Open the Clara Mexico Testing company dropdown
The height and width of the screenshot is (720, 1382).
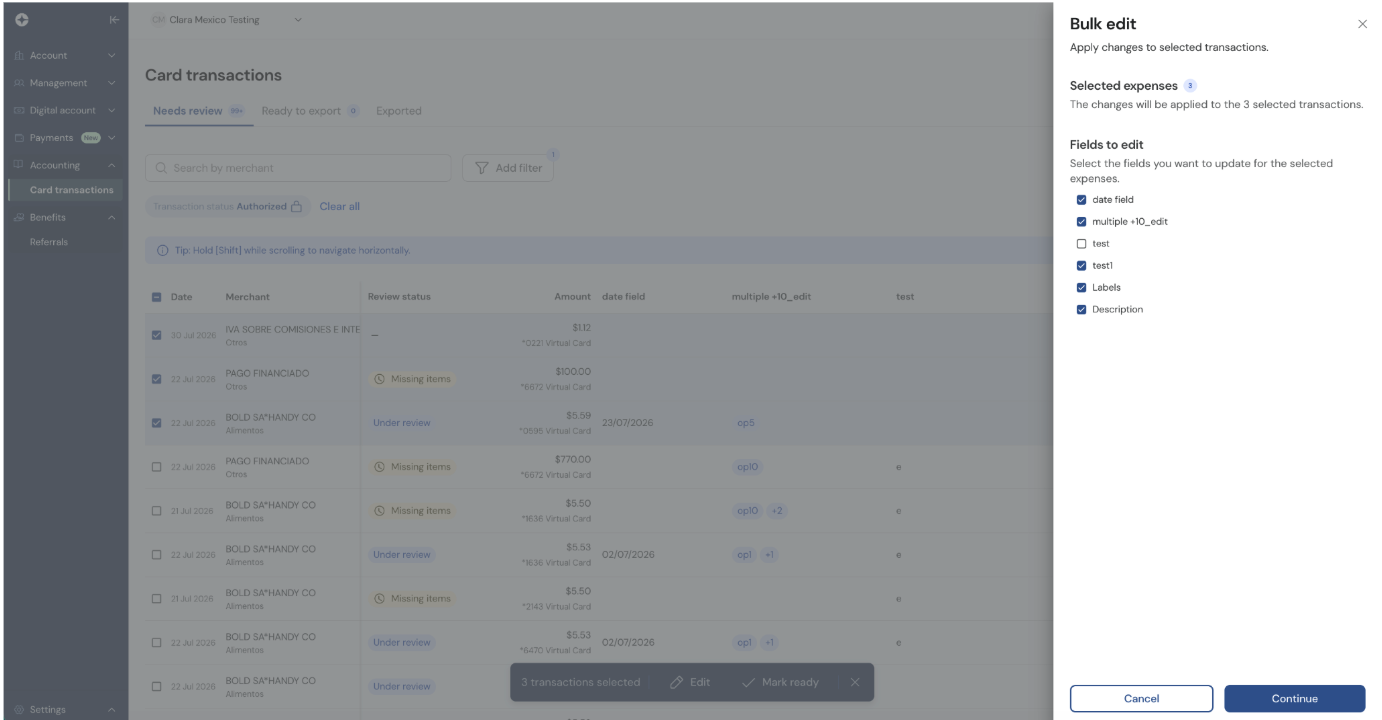pyautogui.click(x=227, y=20)
